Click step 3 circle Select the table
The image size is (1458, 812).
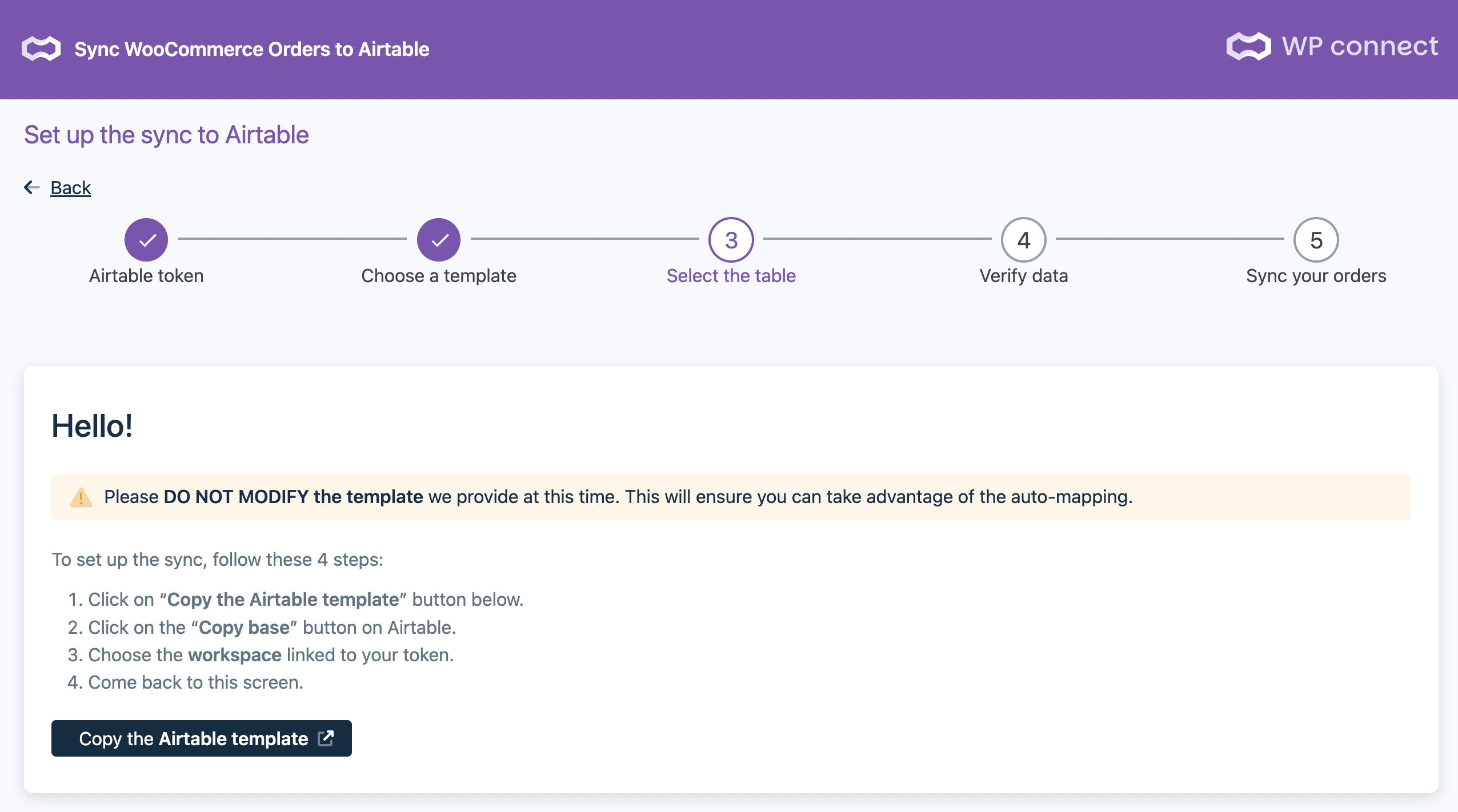point(731,240)
